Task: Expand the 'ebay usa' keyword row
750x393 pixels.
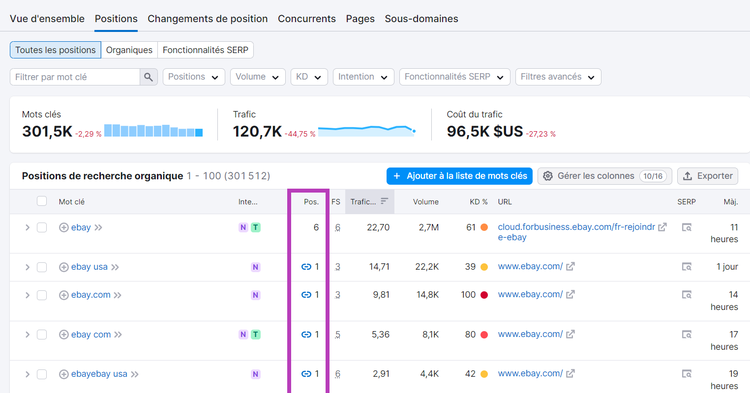Action: pyautogui.click(x=27, y=267)
